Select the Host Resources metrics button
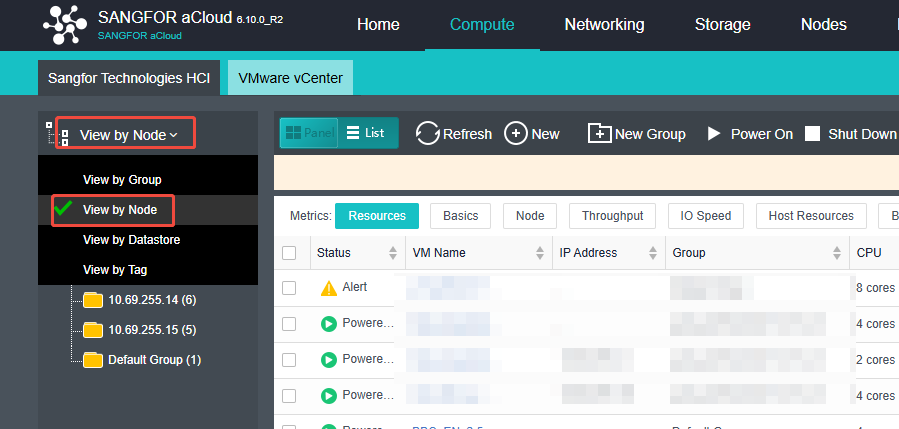This screenshot has height=429, width=899. point(811,216)
